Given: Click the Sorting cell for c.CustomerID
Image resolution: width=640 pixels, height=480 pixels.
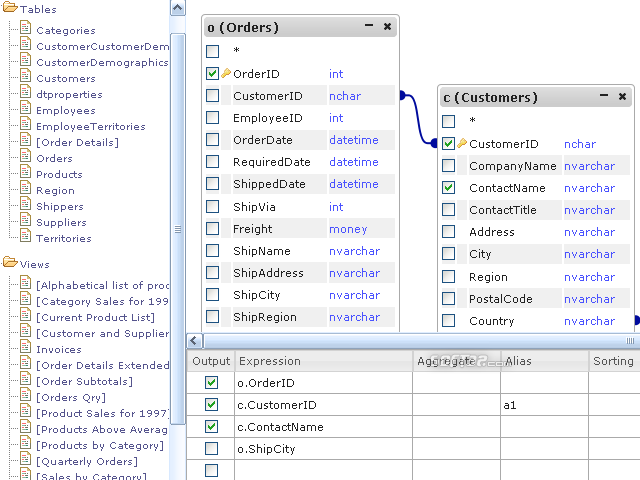Looking at the screenshot, I should click(614, 405).
